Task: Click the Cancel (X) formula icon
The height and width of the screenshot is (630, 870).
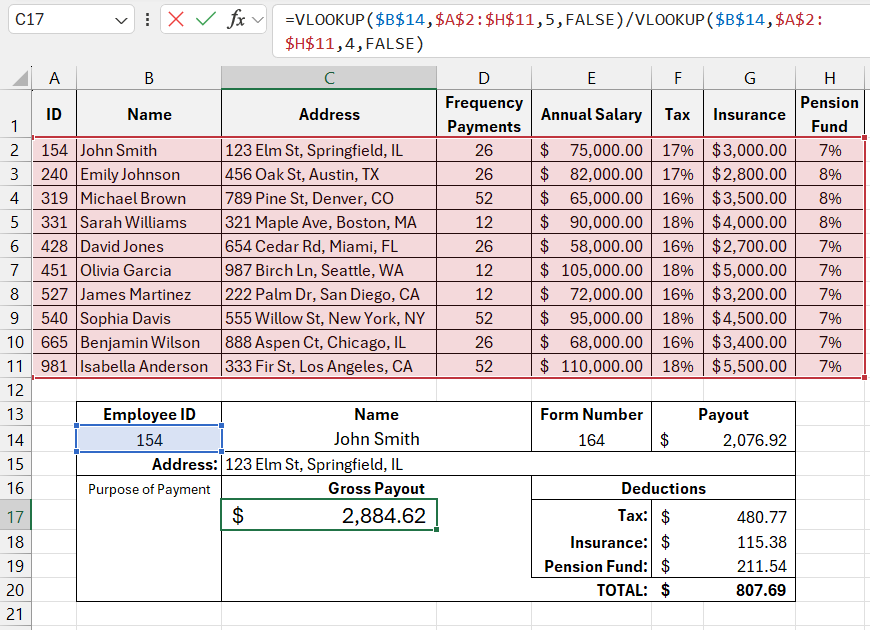Action: pyautogui.click(x=177, y=20)
